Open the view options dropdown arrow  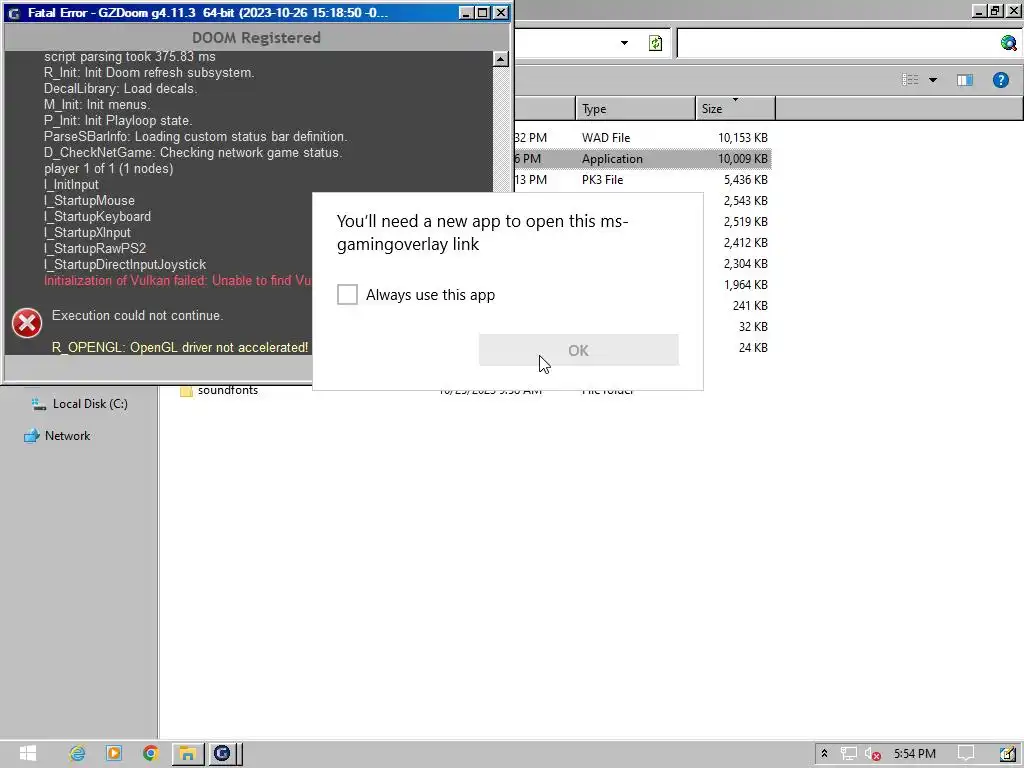[x=933, y=80]
